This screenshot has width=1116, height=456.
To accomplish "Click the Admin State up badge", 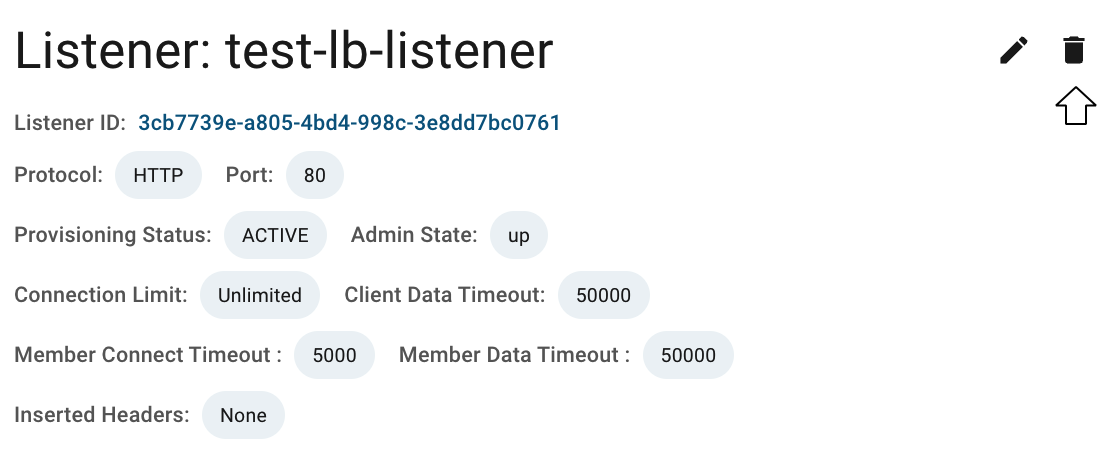I will 519,235.
